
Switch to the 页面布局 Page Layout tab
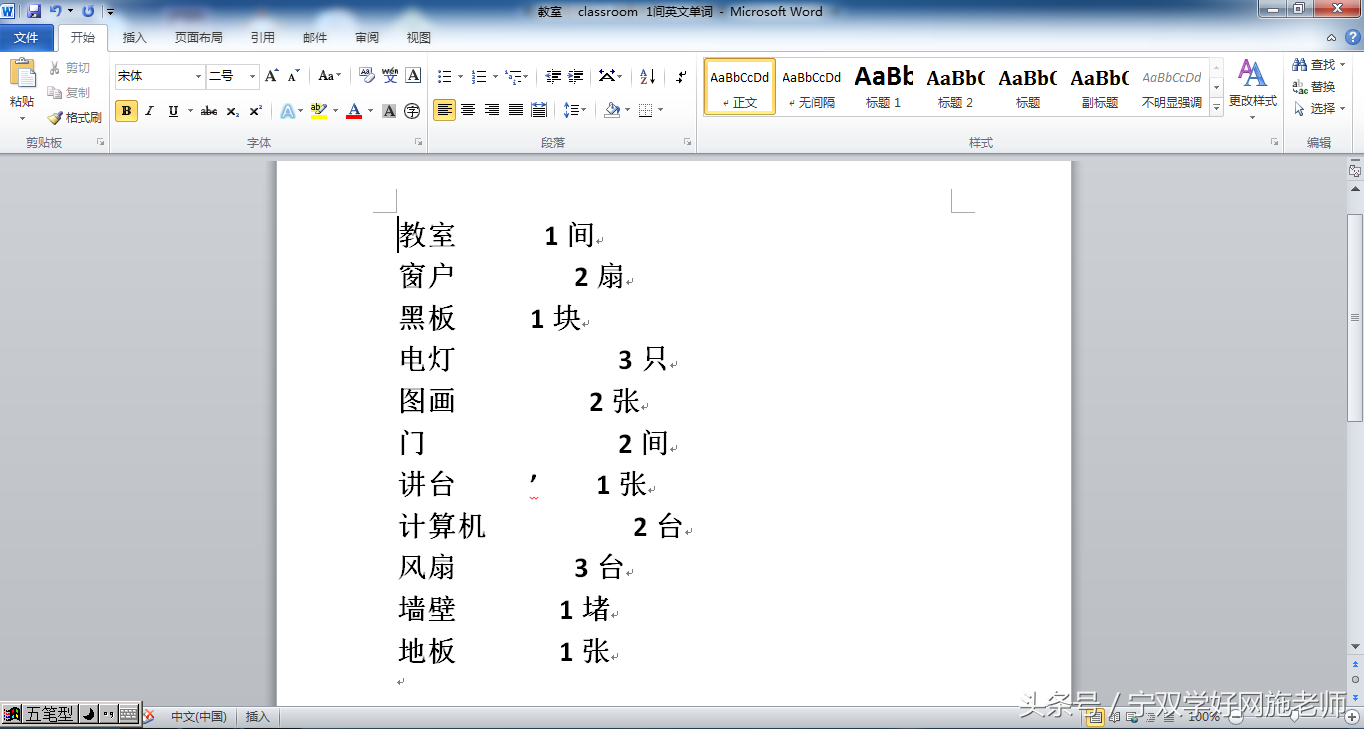tap(199, 38)
